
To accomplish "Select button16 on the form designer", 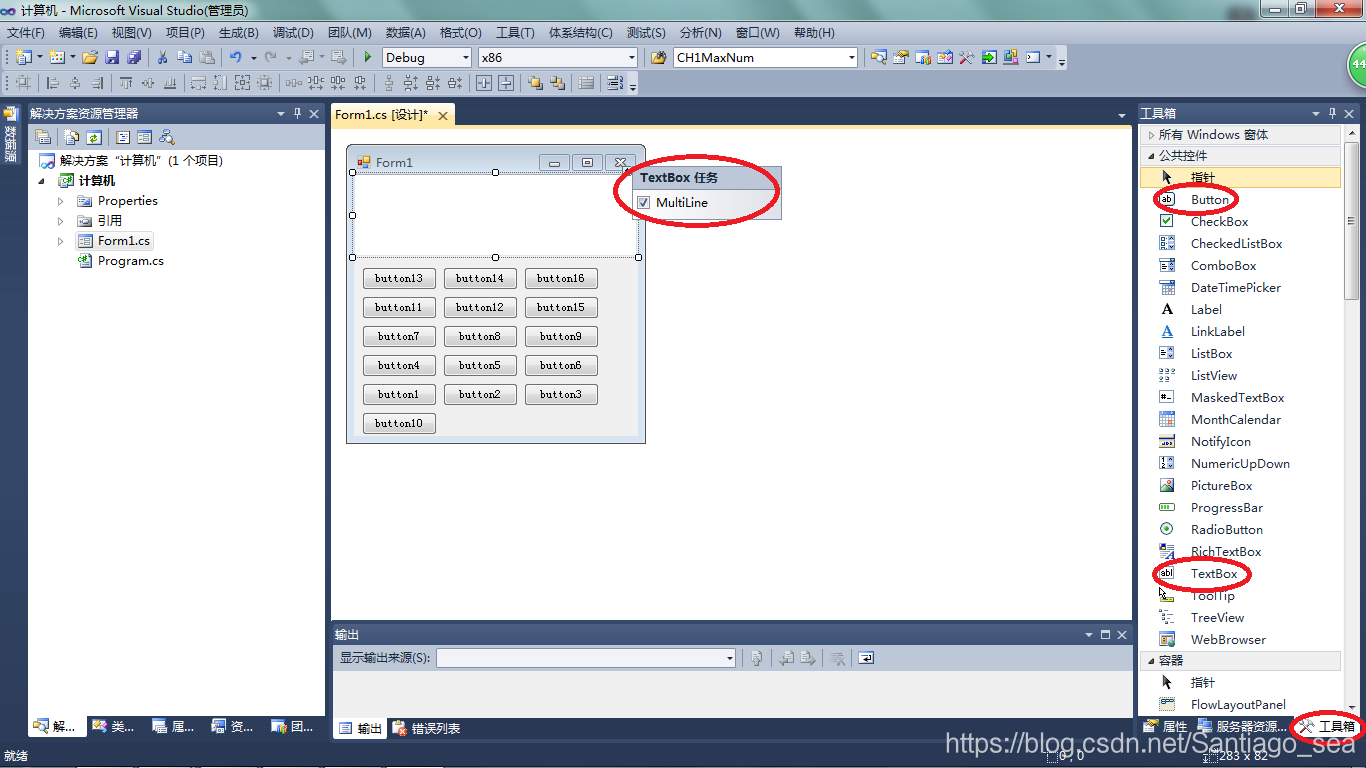I will click(x=561, y=279).
